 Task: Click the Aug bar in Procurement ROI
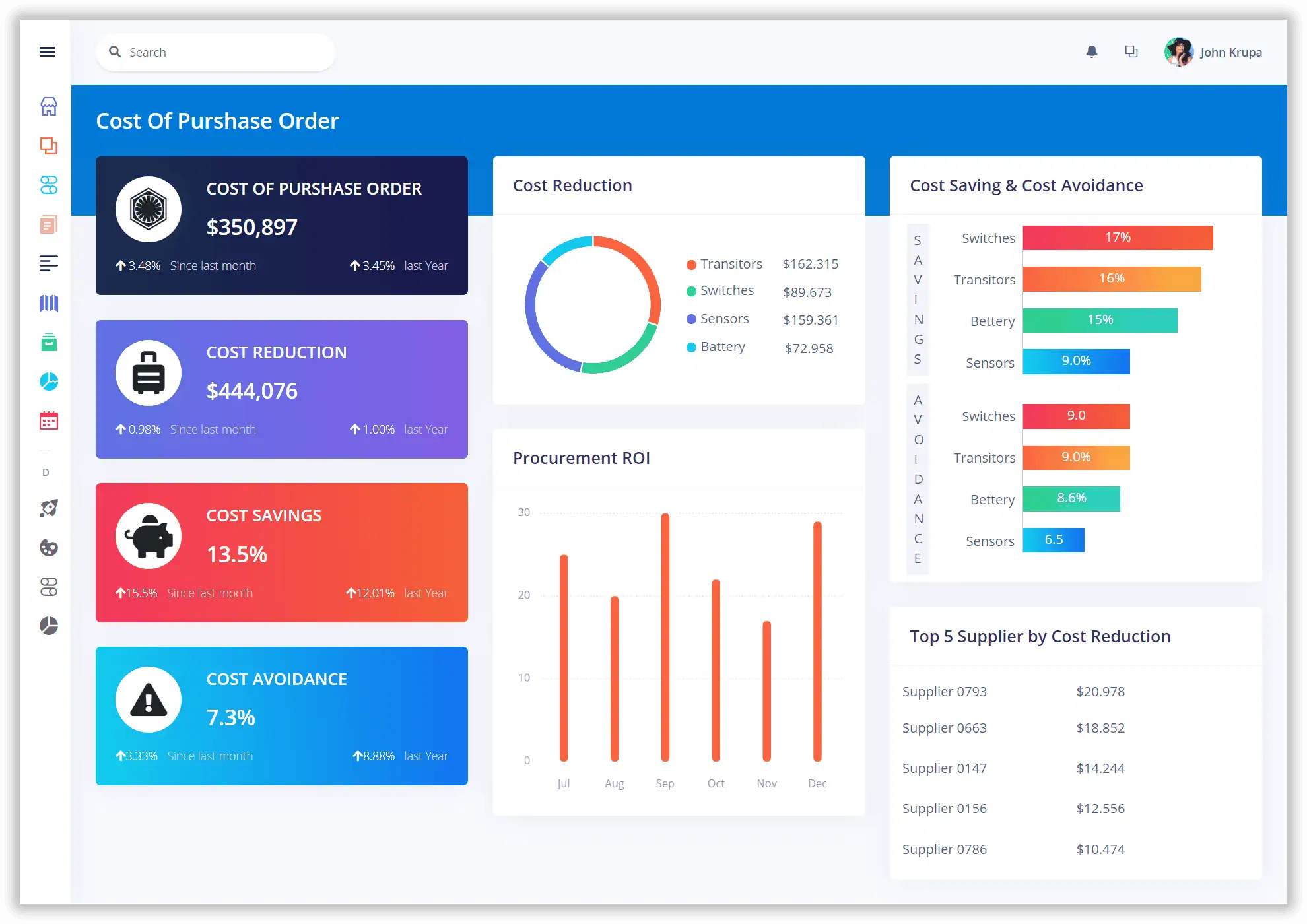(x=615, y=678)
